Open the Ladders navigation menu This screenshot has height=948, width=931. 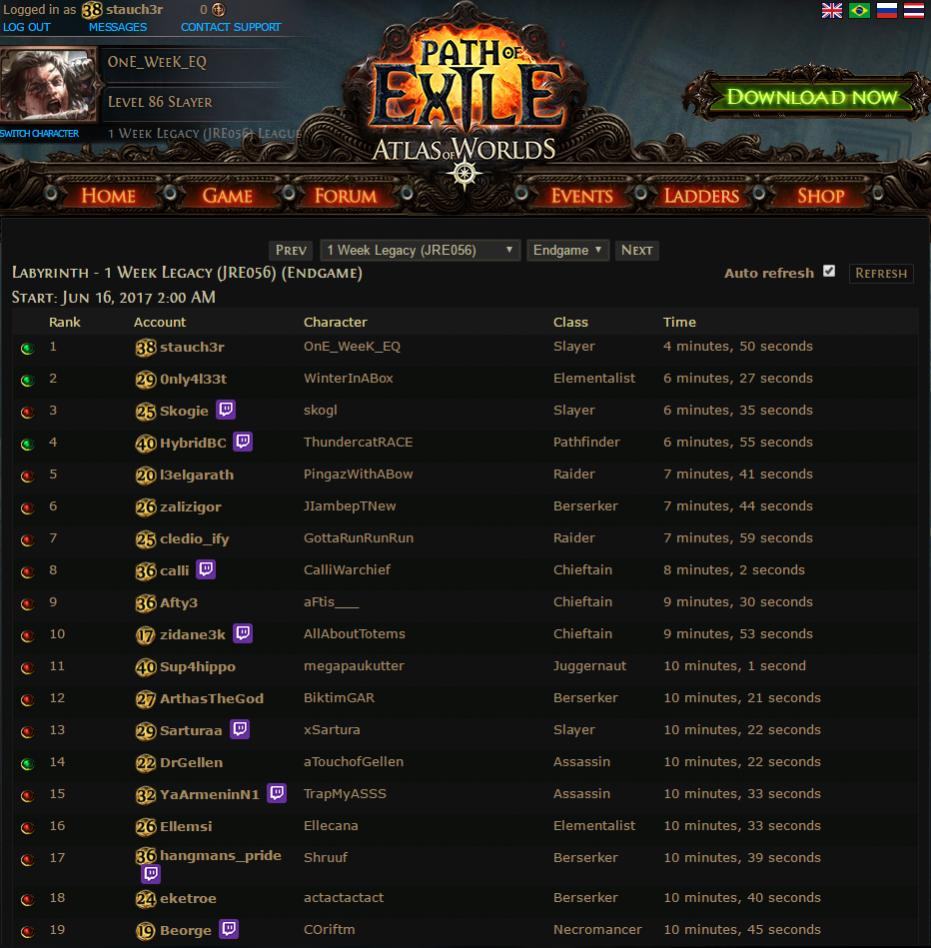(x=701, y=196)
